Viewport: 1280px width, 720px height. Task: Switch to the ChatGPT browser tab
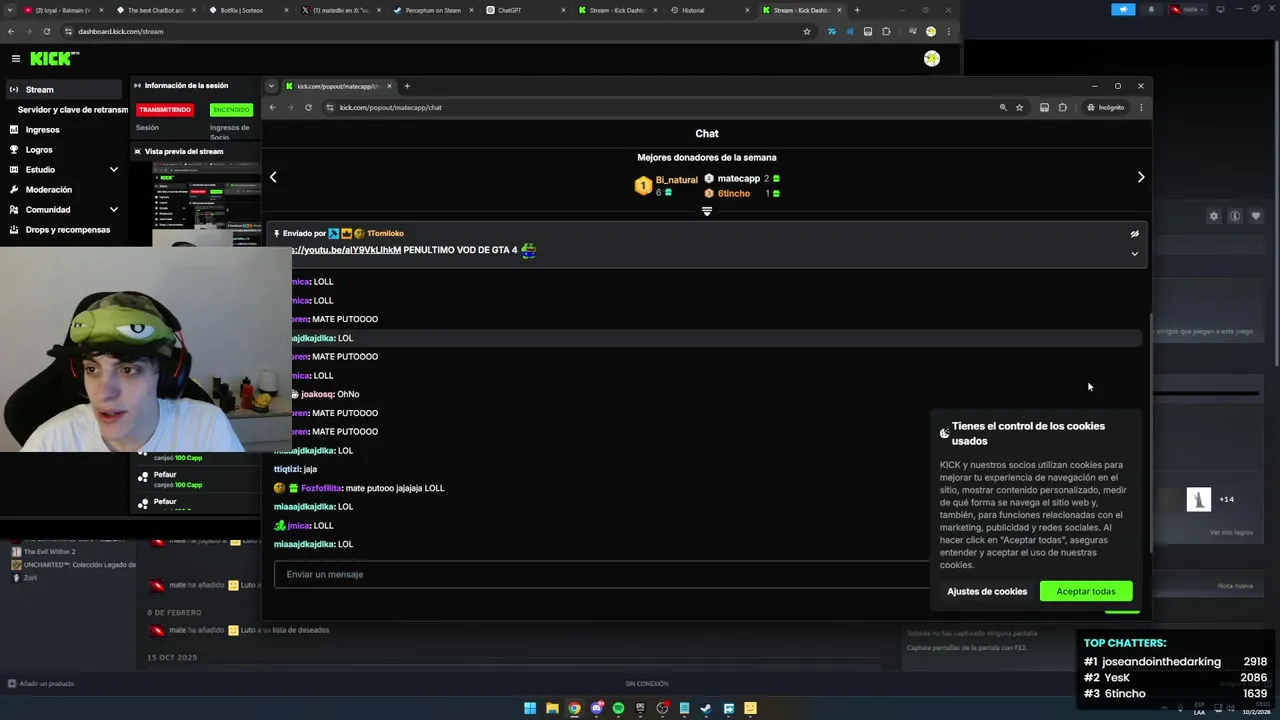510,10
